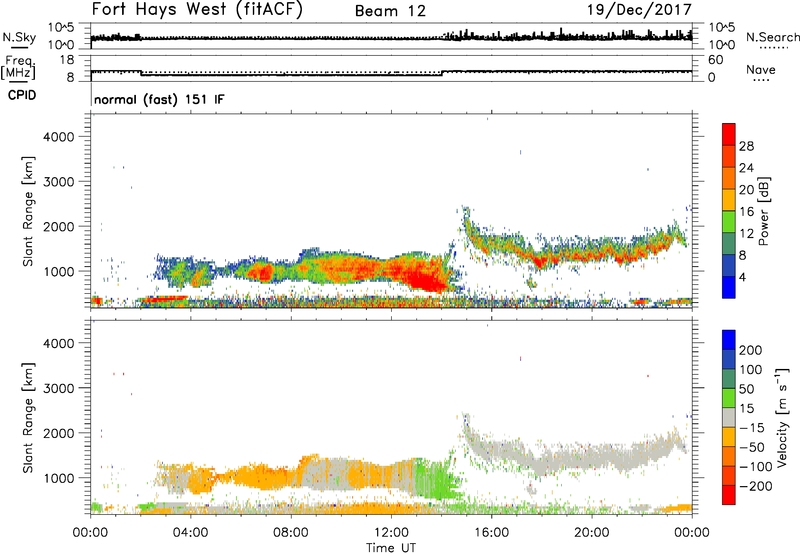Click the "60" Nave axis tick
Screen dimensions: 800x554
coord(715,60)
